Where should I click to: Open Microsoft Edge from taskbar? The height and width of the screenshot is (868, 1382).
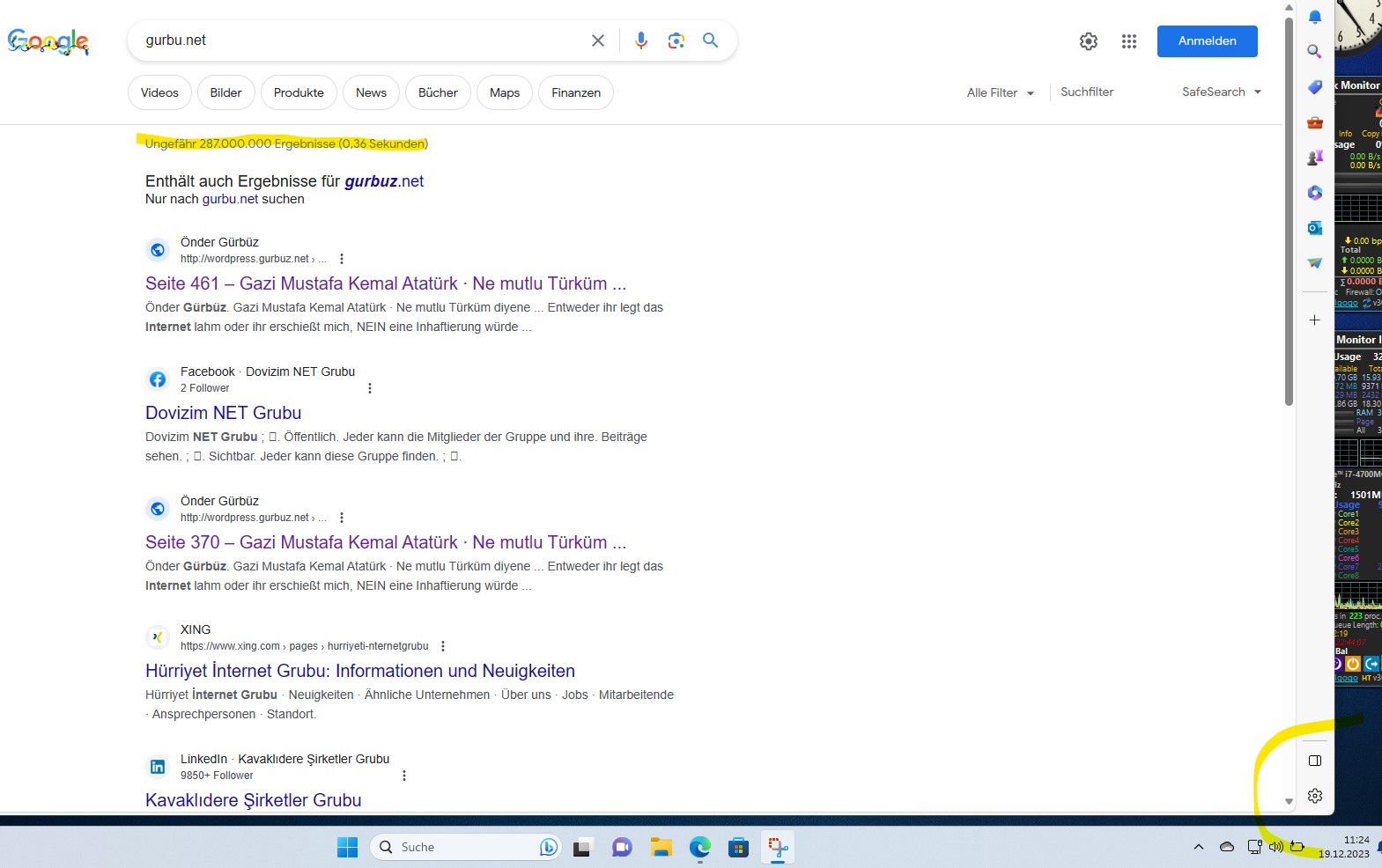[700, 847]
